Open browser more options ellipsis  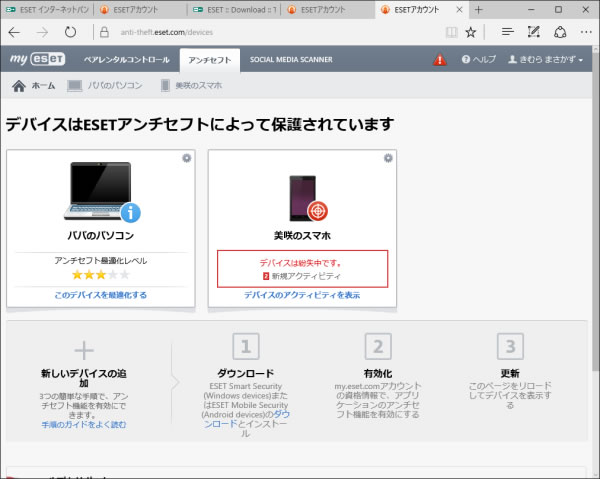tap(586, 32)
